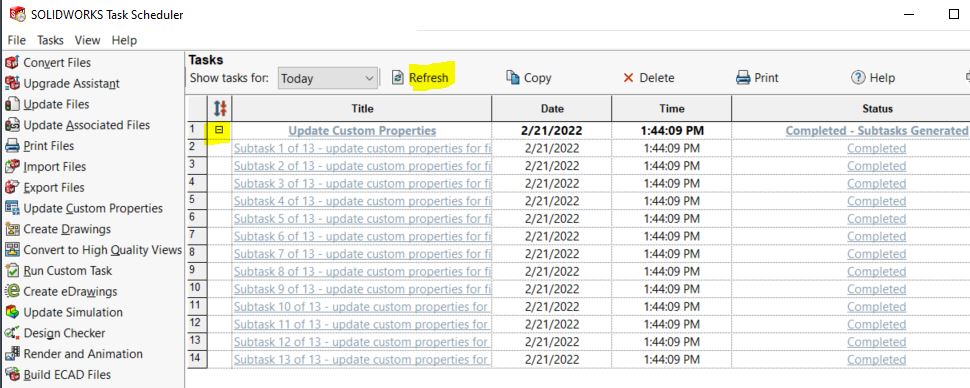Select the Build ECAD Files icon
This screenshot has width=970, height=388.
coord(12,375)
